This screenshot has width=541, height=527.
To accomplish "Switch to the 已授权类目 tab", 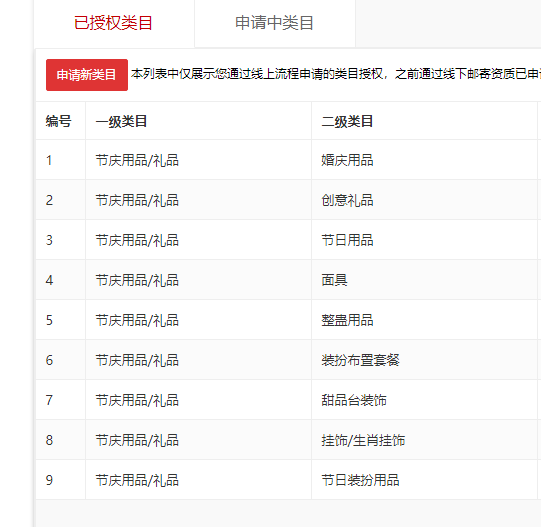I will click(114, 23).
